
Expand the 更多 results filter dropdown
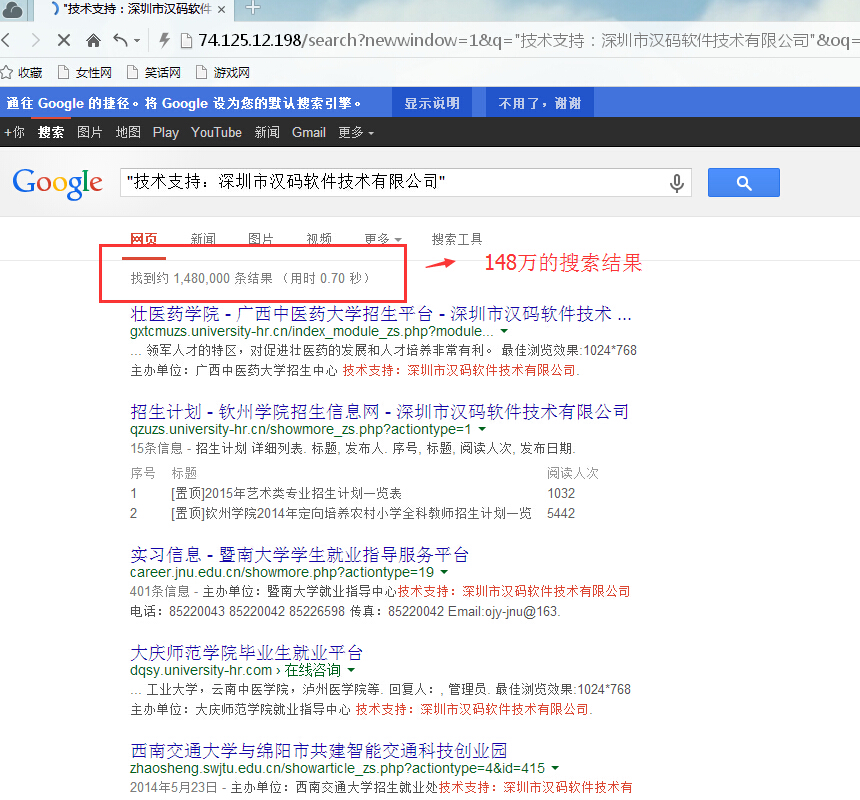tap(383, 239)
